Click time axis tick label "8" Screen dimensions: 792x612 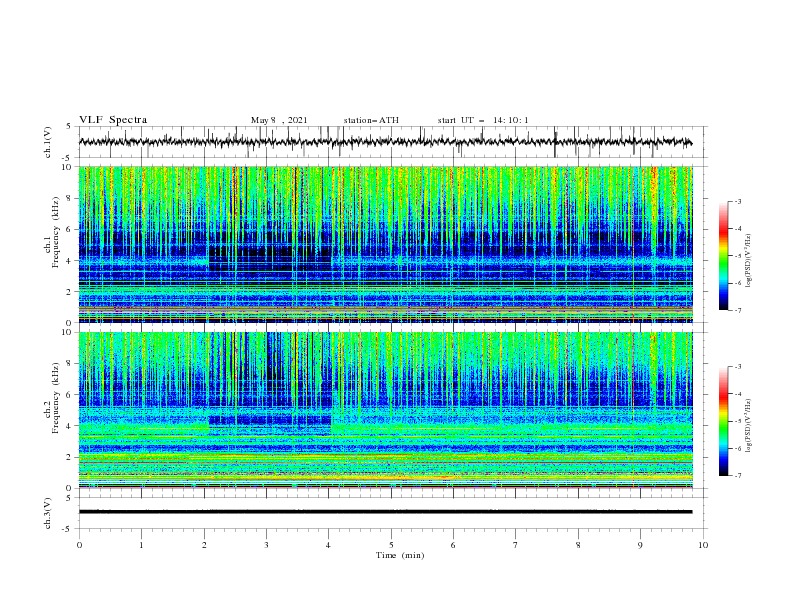point(578,545)
